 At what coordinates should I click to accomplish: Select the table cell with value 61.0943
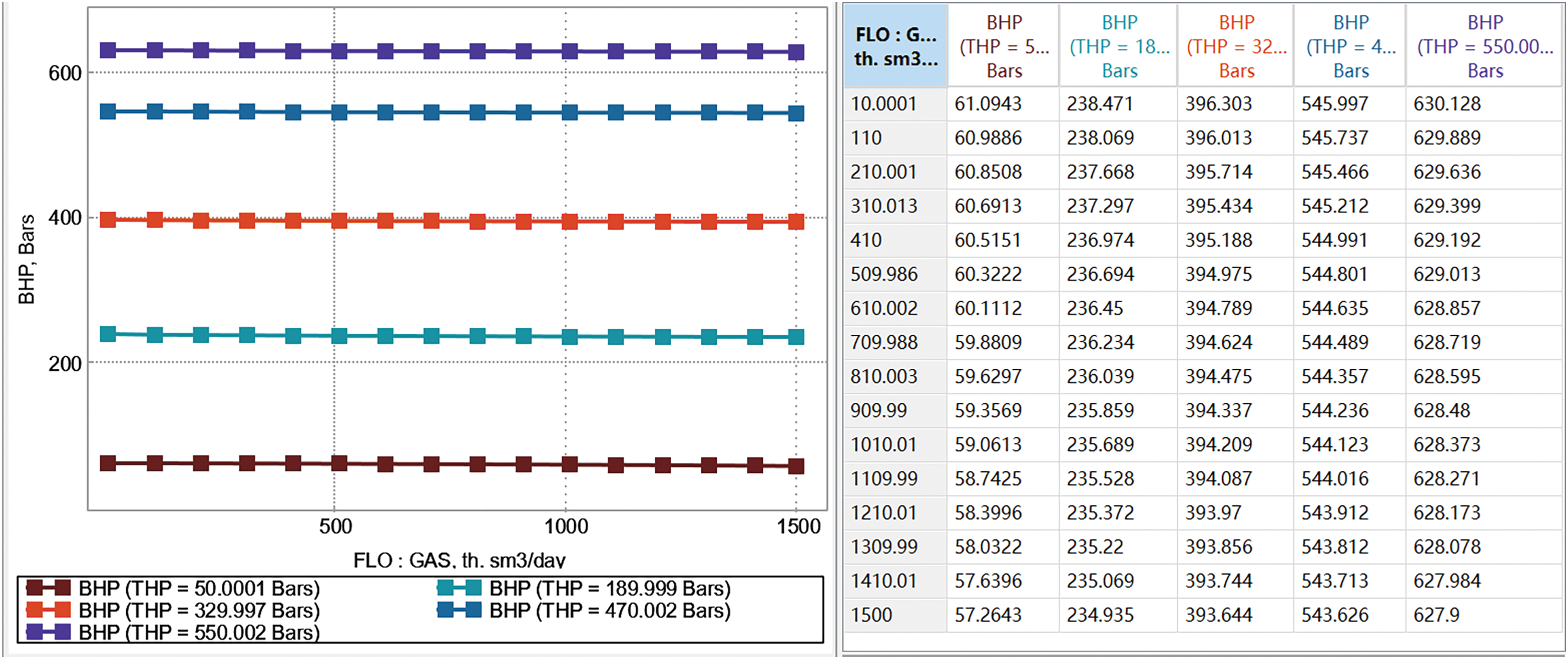(x=987, y=104)
